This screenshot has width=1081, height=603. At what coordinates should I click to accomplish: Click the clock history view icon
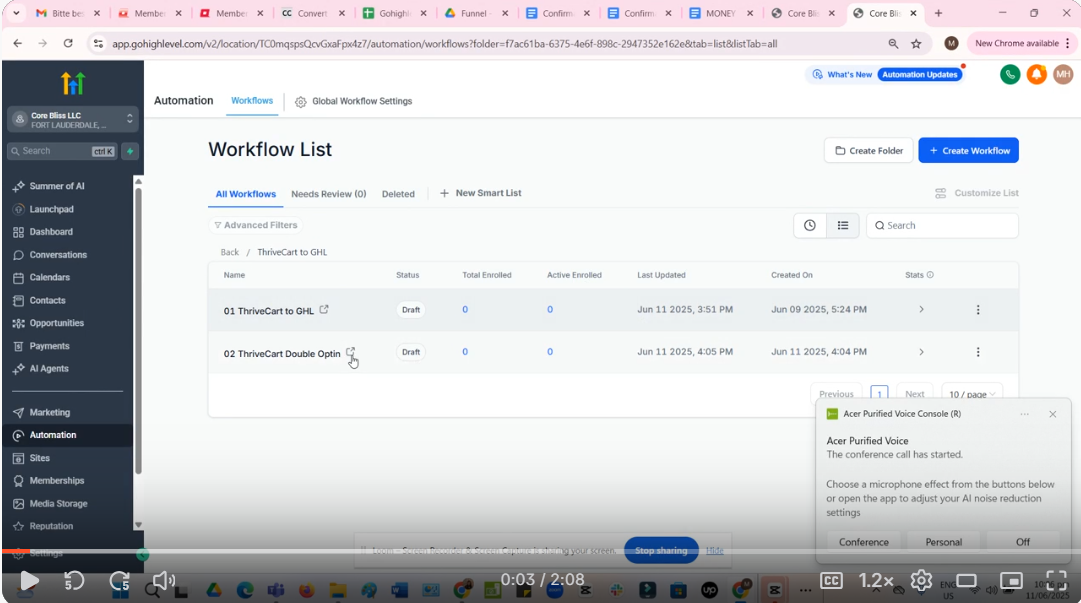(x=809, y=225)
